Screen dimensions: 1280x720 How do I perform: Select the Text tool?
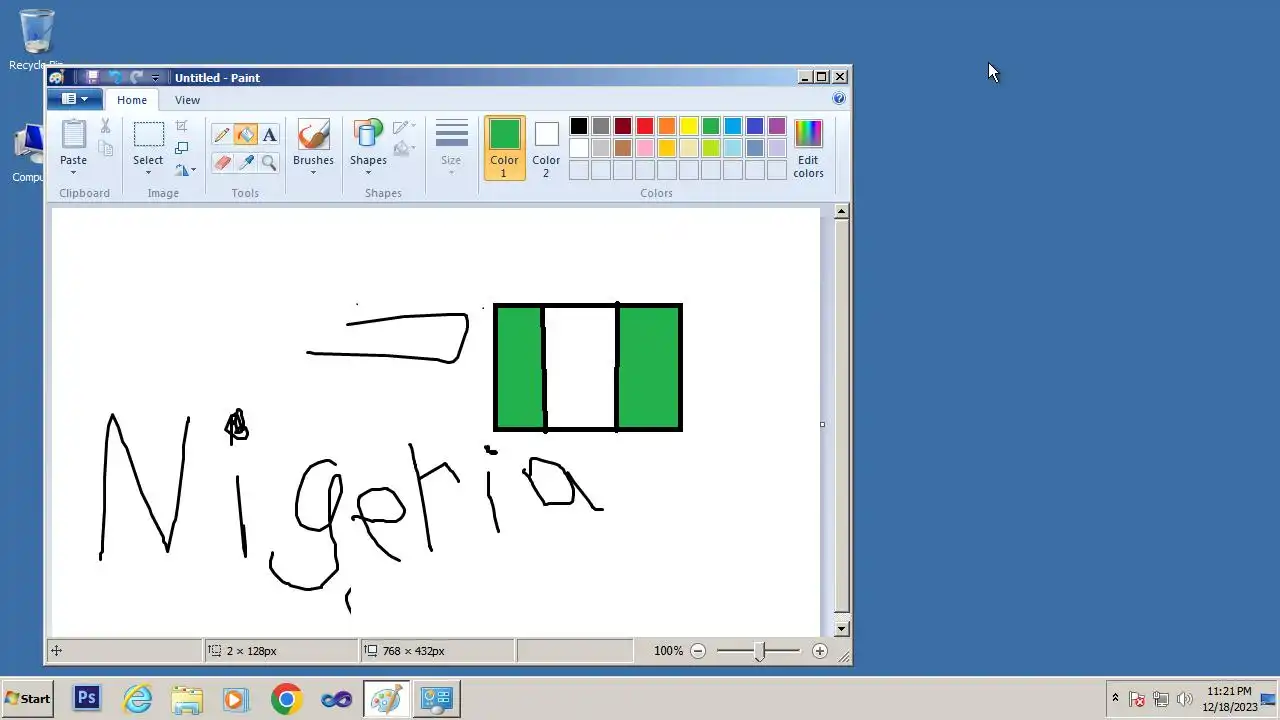269,135
